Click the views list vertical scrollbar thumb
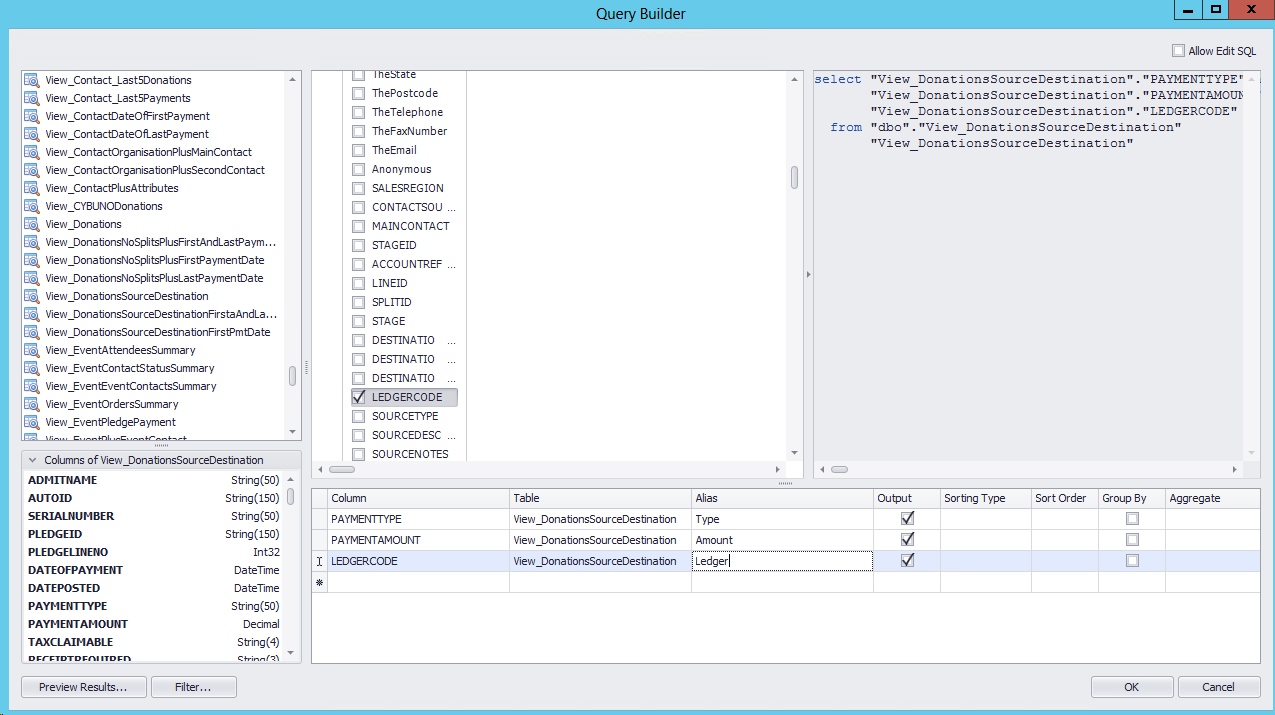 (x=292, y=376)
